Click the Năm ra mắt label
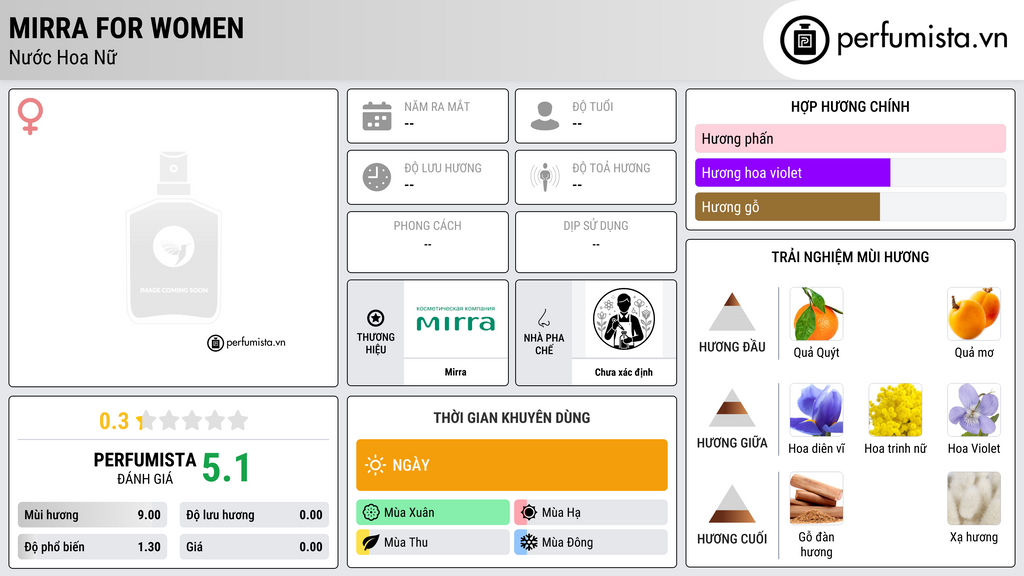 437,106
